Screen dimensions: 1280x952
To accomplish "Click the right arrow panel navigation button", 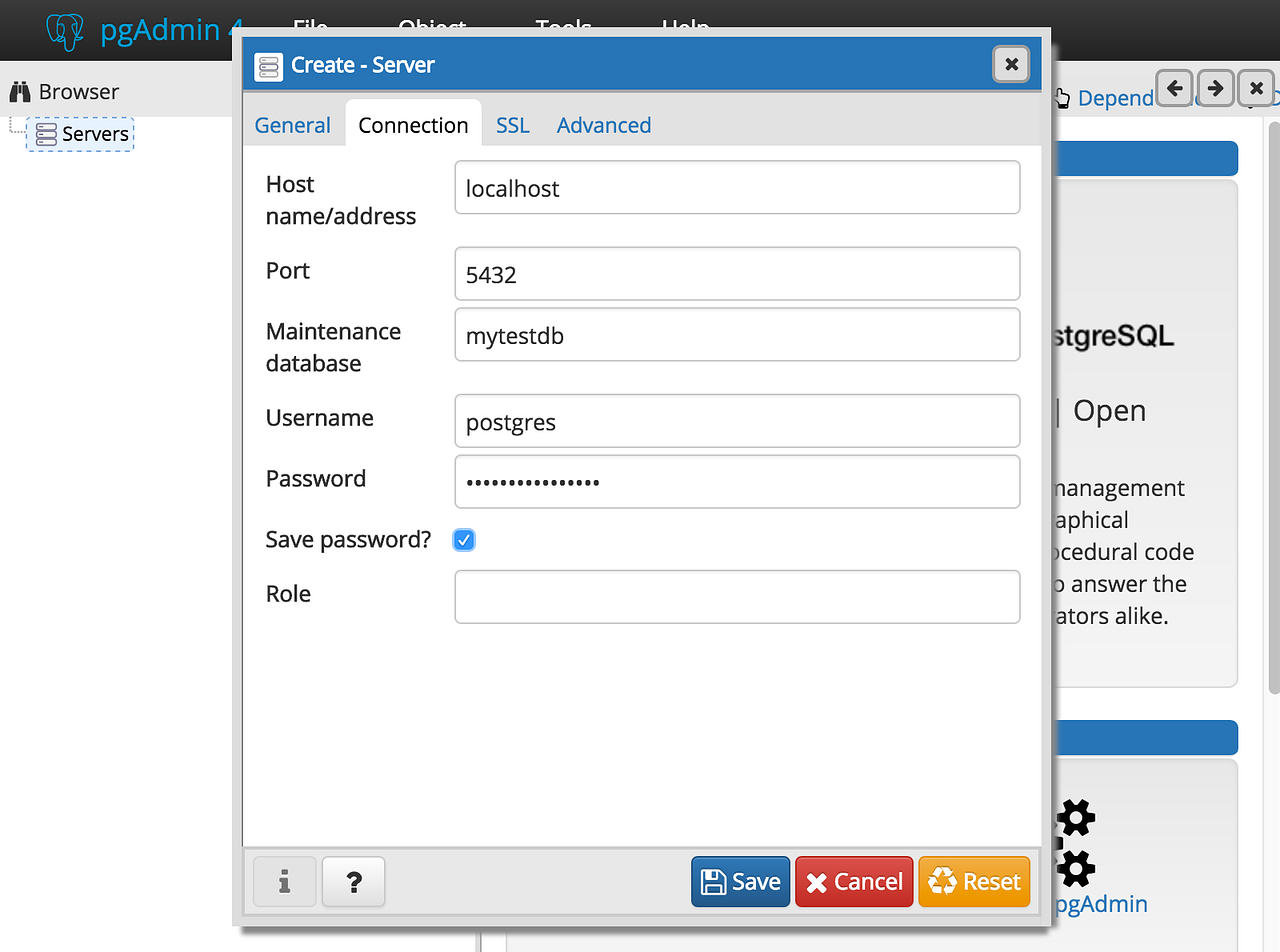I will (x=1215, y=88).
